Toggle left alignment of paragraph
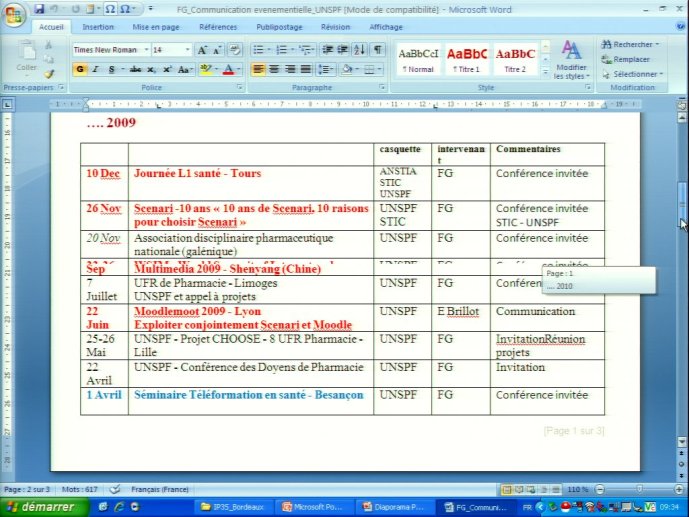 [258, 69]
